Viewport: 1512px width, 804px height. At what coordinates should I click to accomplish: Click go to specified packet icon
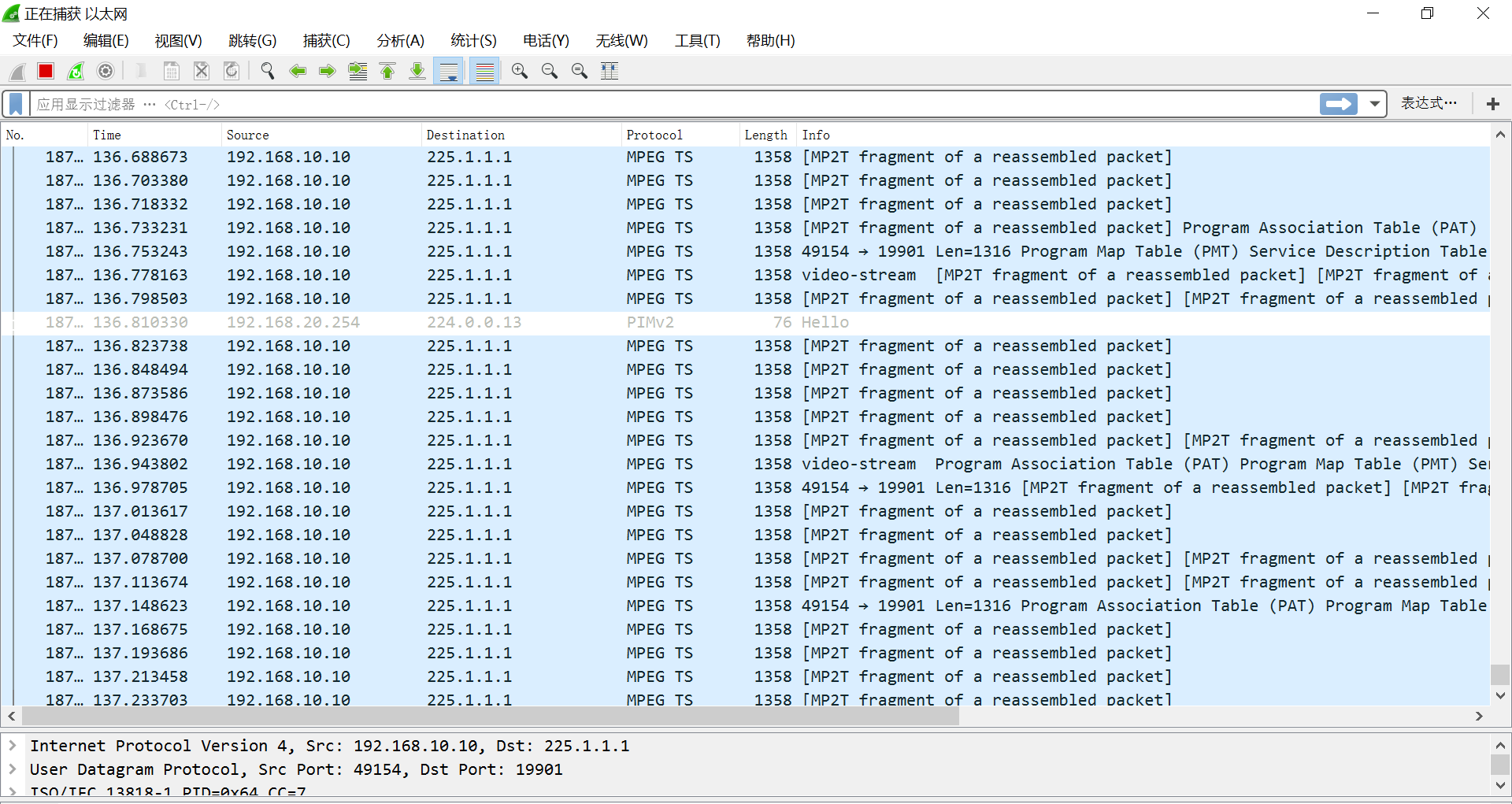(x=358, y=72)
